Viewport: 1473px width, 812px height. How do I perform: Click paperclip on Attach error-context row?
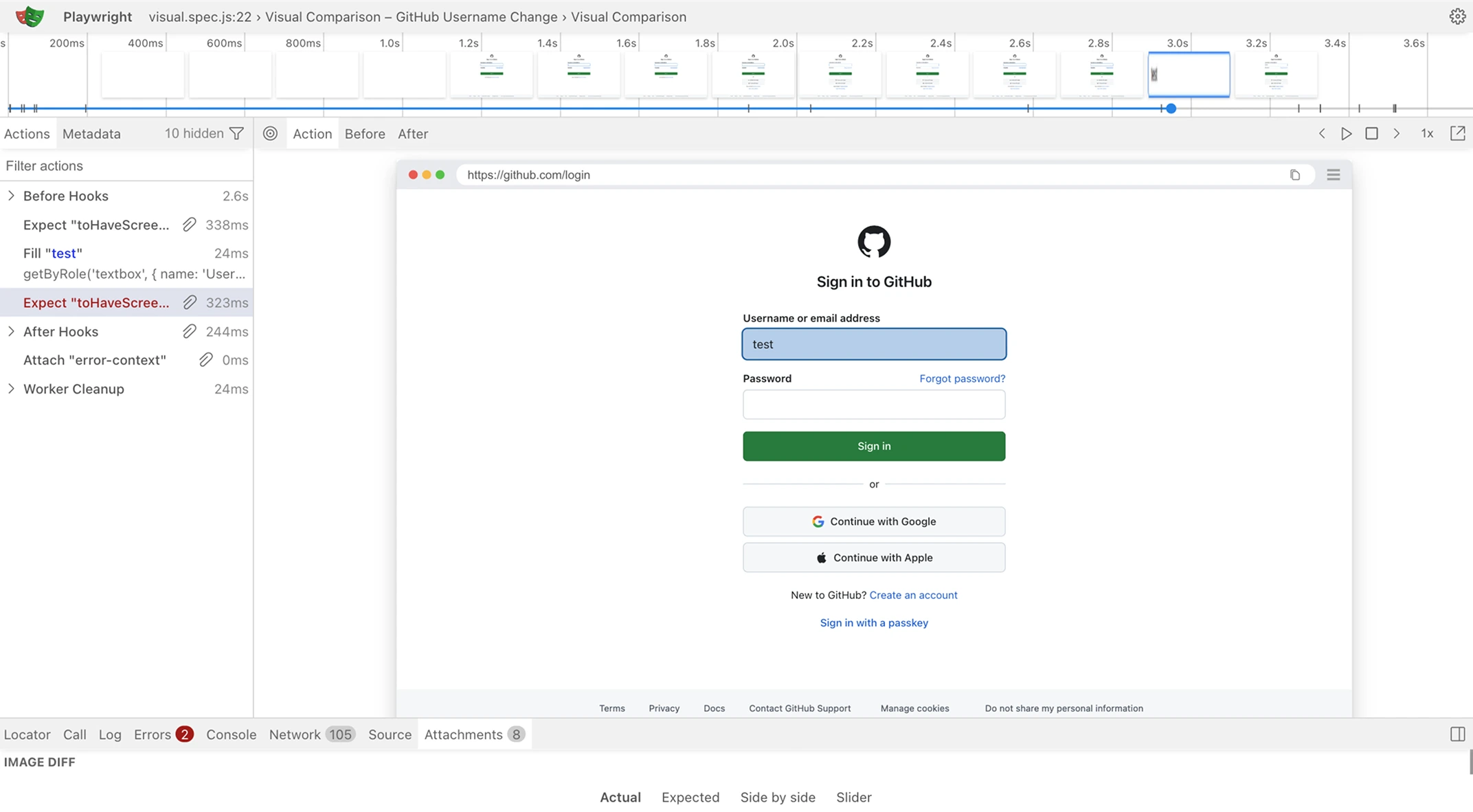(x=205, y=360)
